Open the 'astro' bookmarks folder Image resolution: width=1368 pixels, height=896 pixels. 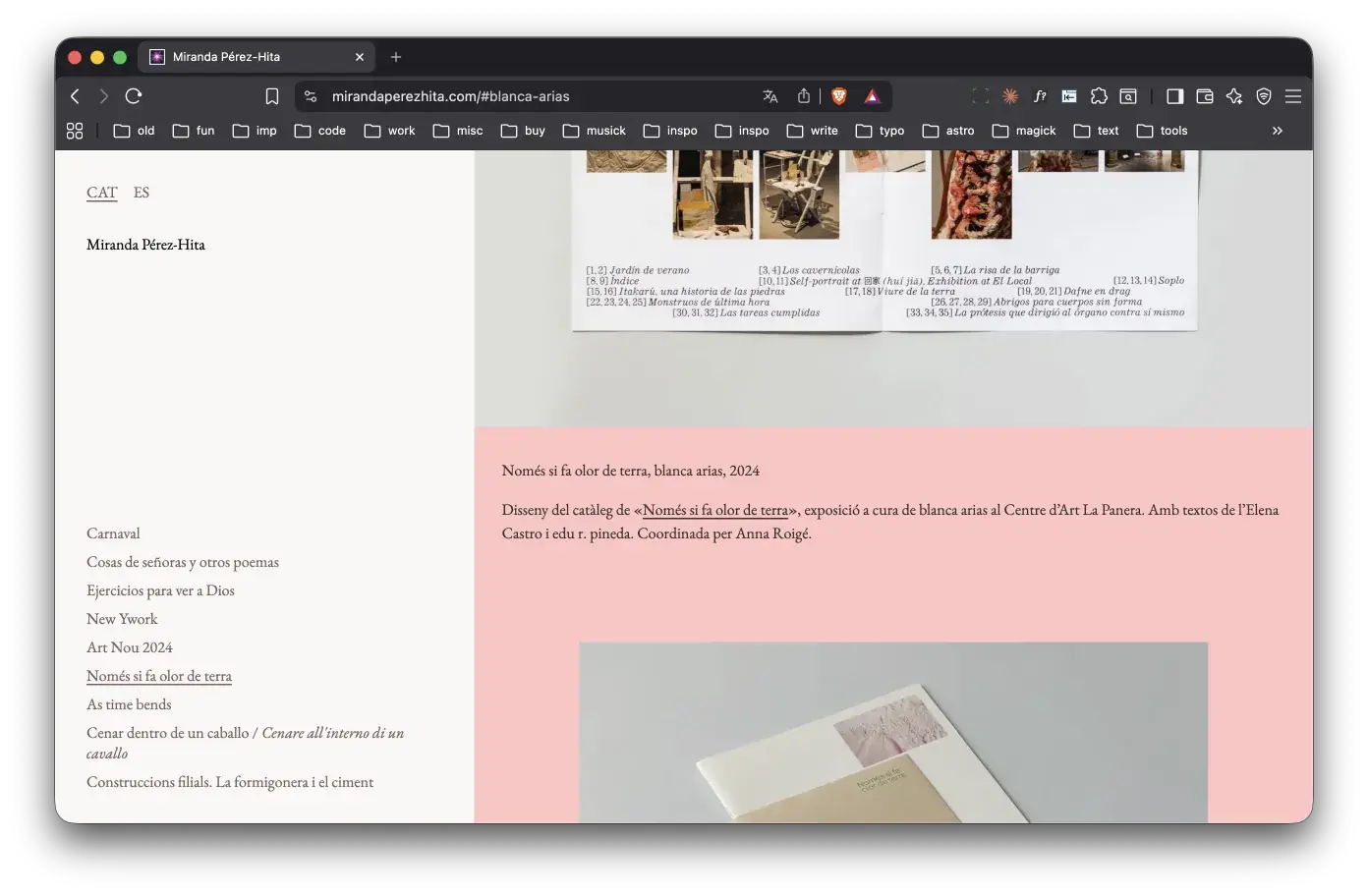coord(948,131)
